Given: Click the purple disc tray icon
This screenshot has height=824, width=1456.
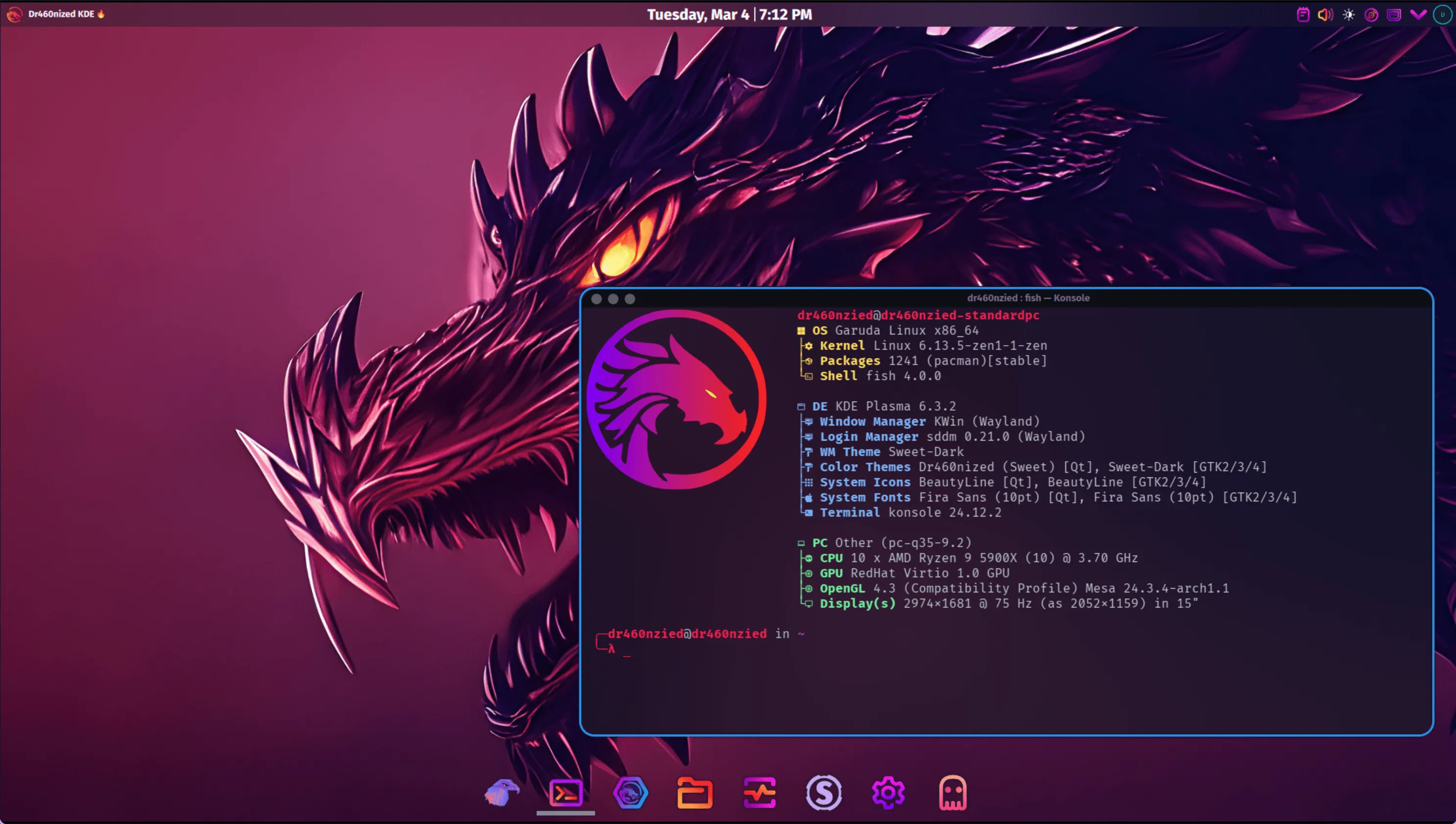Looking at the screenshot, I should click(x=1371, y=14).
